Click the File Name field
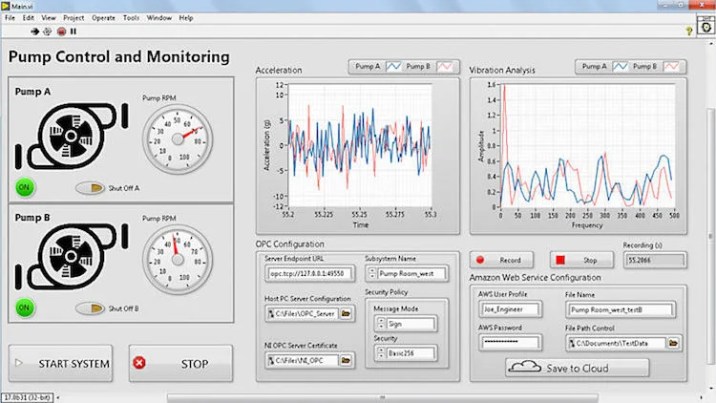This screenshot has width=716, height=403. [621, 310]
